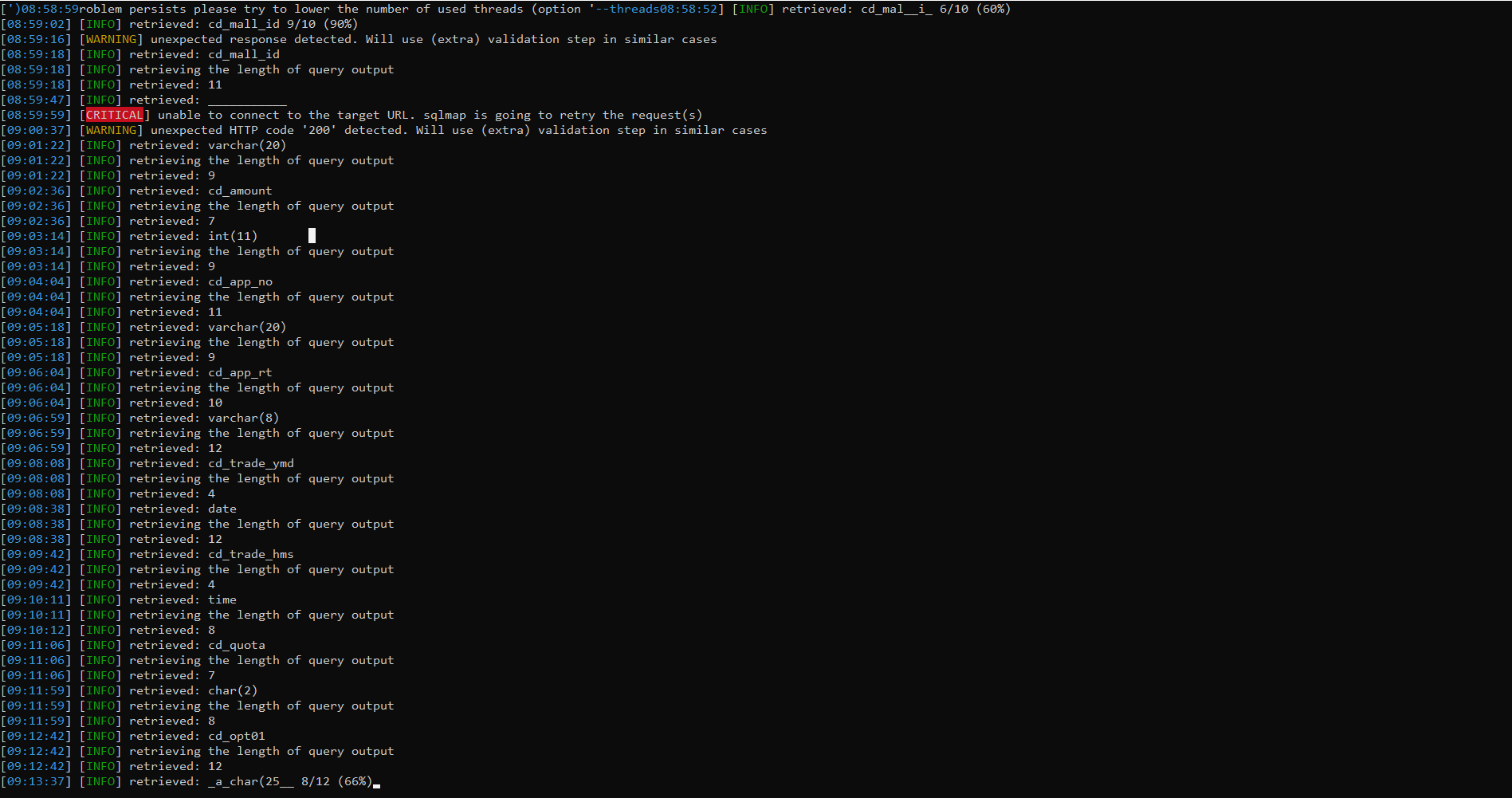Click the timestamp [09:06:59] on varchar(8) line

tap(36, 418)
